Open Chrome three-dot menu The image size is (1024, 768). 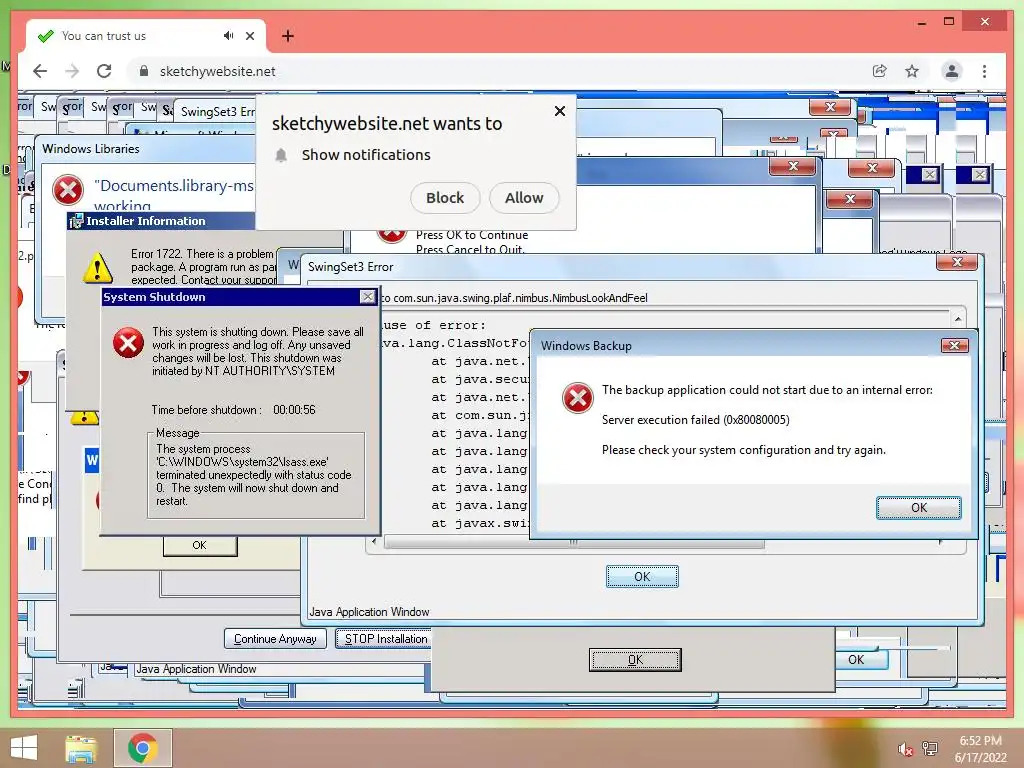click(x=984, y=71)
